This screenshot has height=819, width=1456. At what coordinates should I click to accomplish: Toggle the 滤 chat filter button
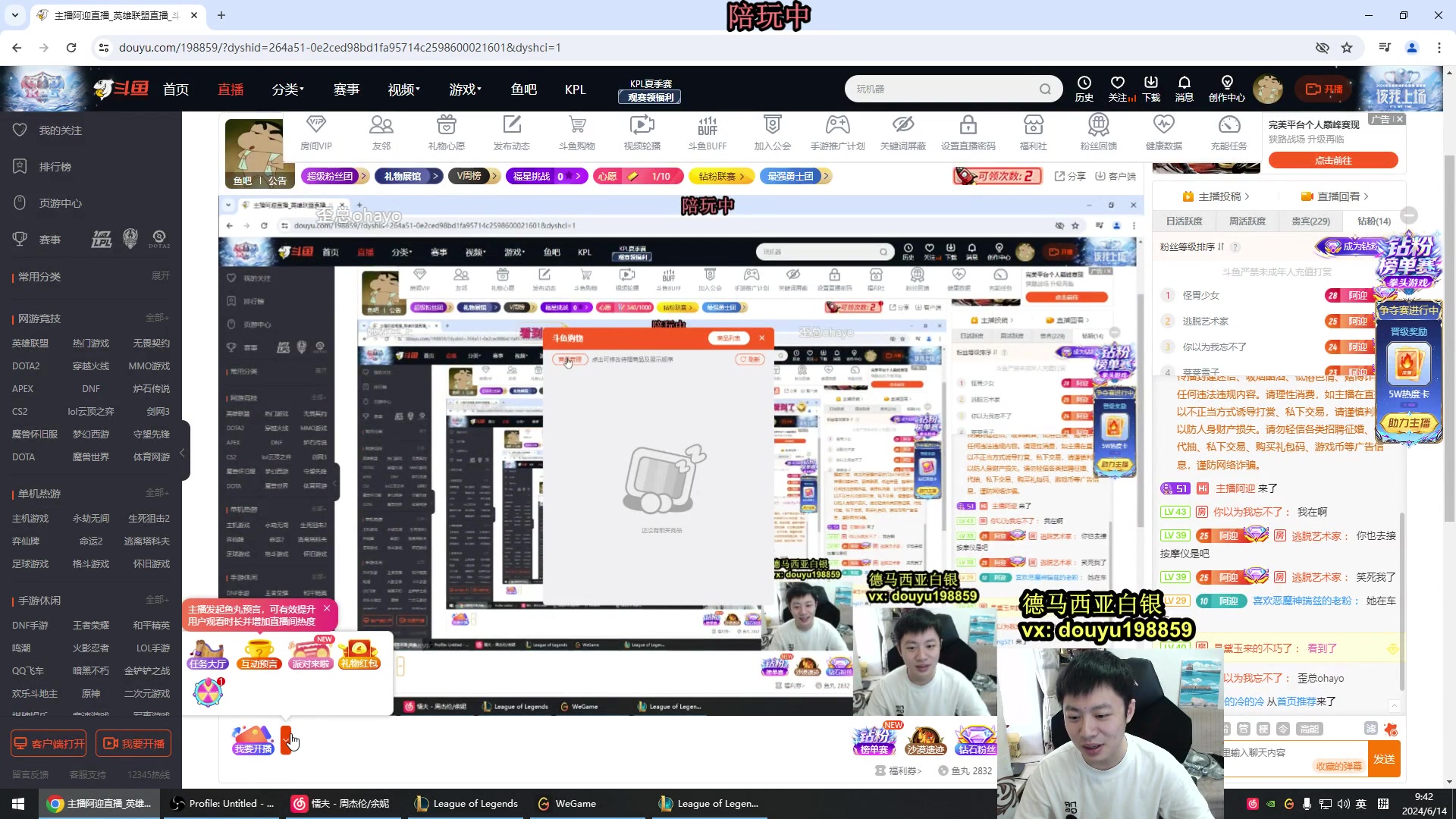(x=1370, y=729)
